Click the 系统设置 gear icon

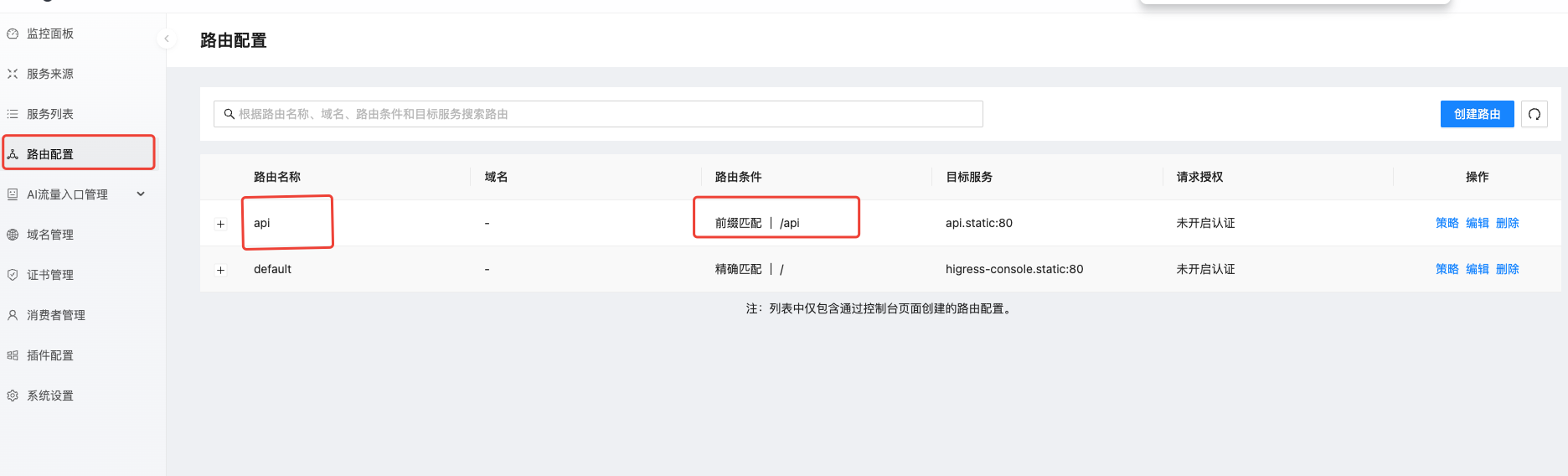13,396
